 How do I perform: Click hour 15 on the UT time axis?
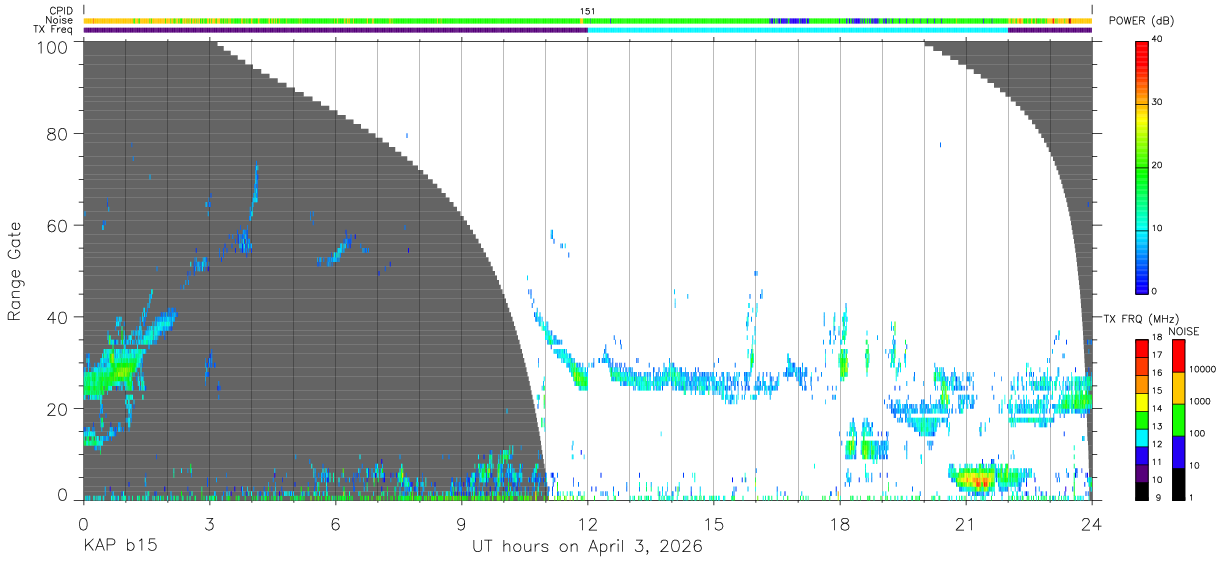tap(714, 523)
